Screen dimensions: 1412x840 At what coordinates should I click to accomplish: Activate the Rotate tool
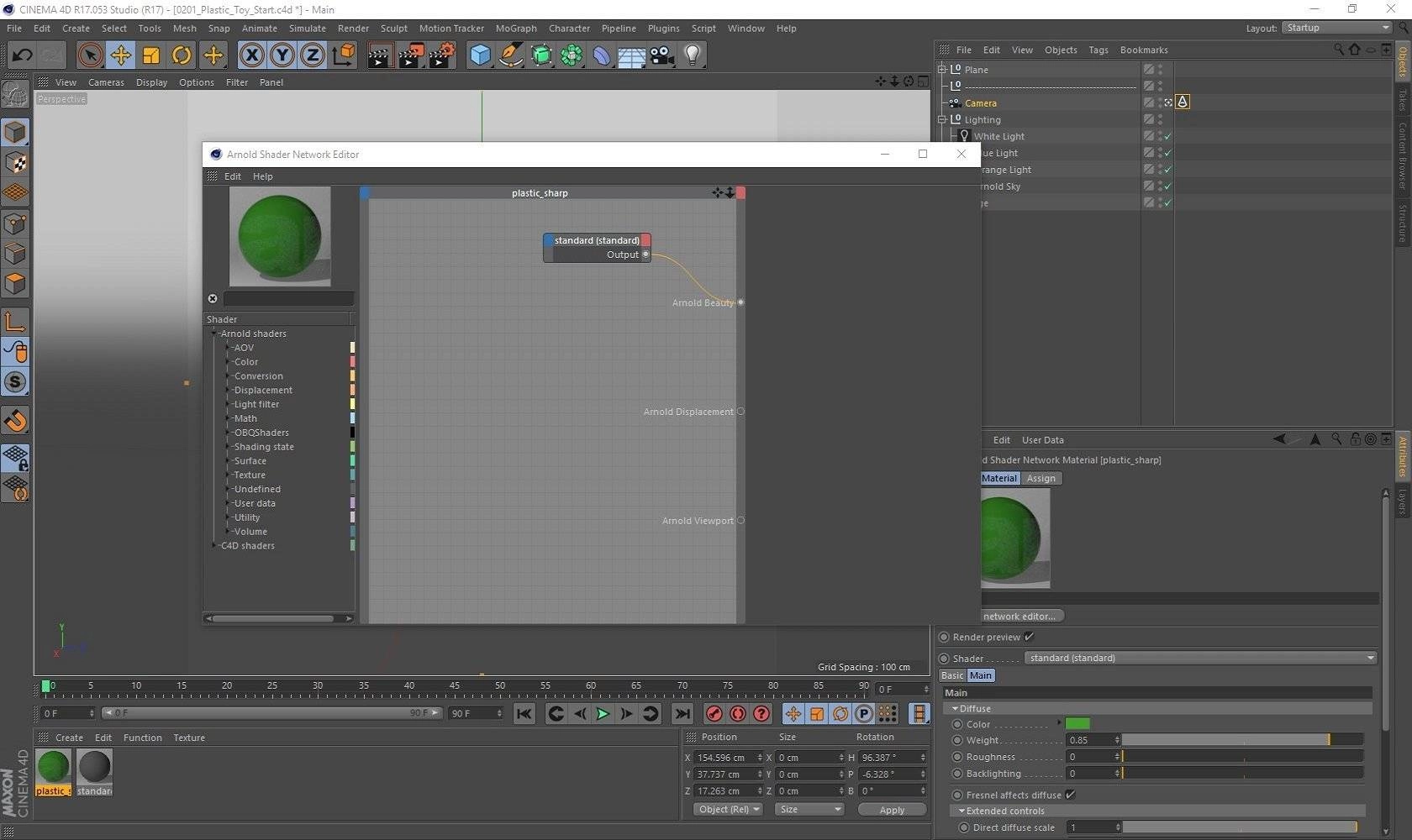pos(182,55)
